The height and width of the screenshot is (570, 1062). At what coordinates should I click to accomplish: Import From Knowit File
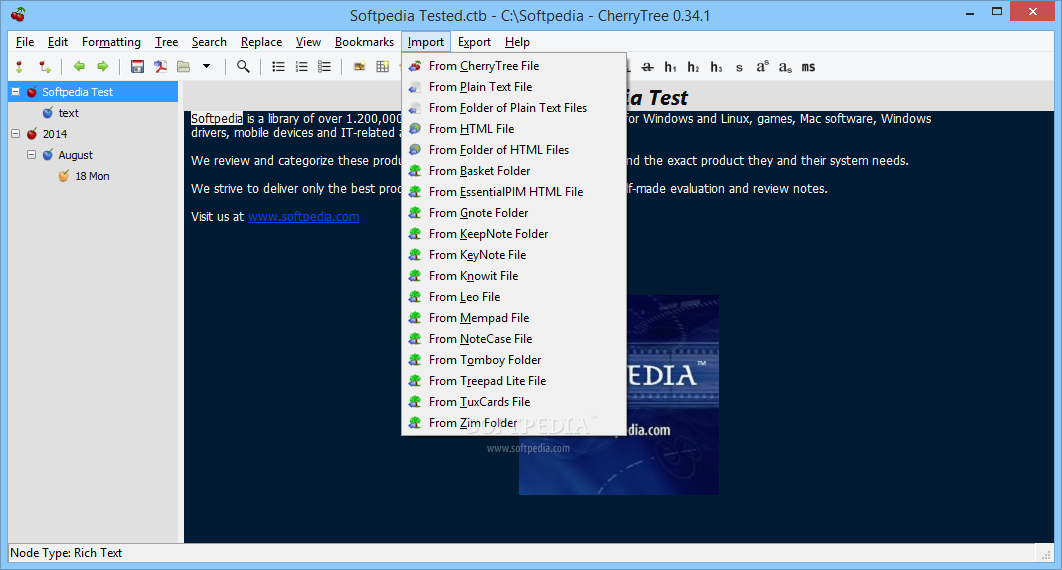[513, 276]
